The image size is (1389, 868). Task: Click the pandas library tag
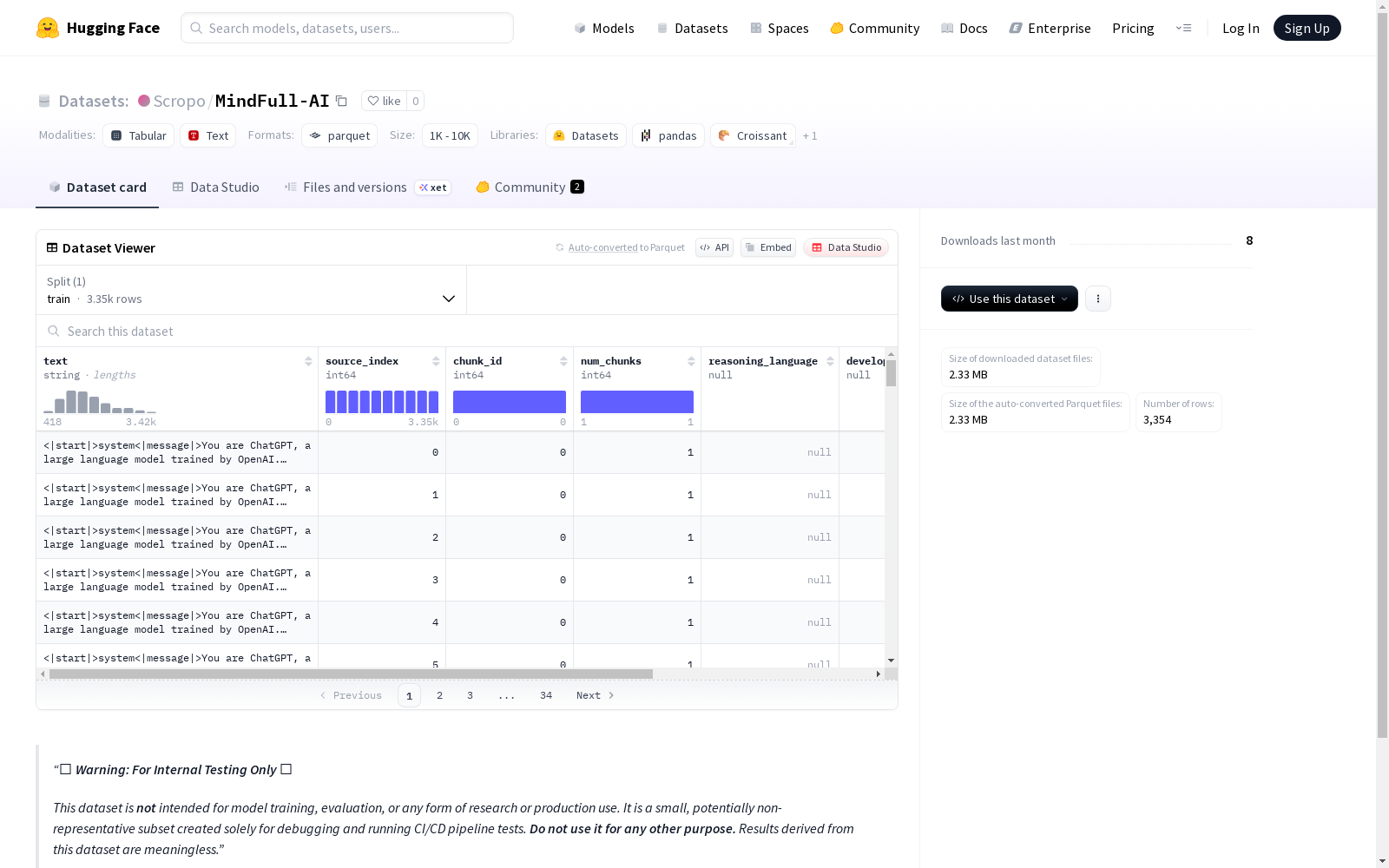click(668, 135)
